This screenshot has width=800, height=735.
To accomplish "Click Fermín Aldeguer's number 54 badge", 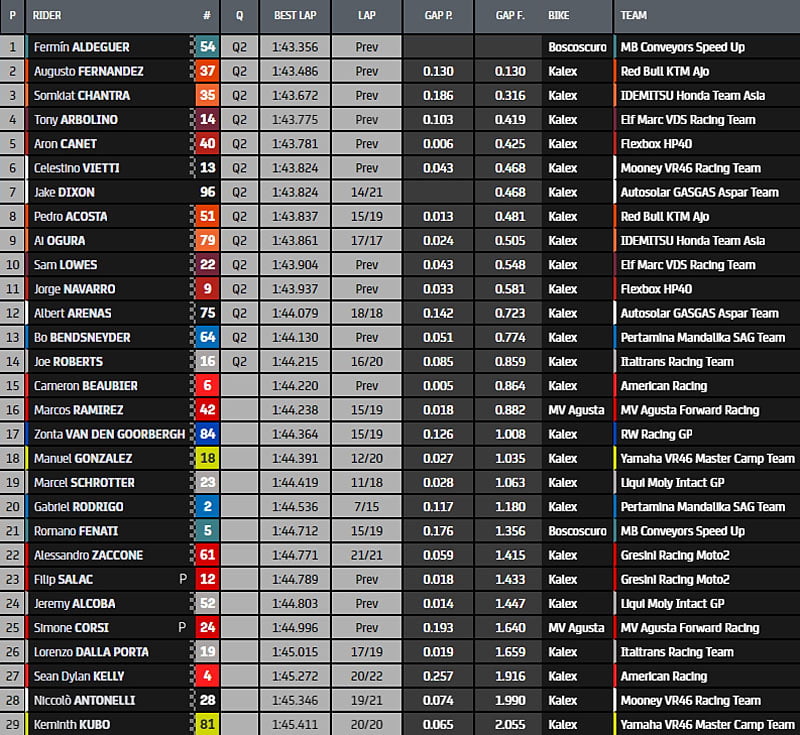I will click(207, 47).
